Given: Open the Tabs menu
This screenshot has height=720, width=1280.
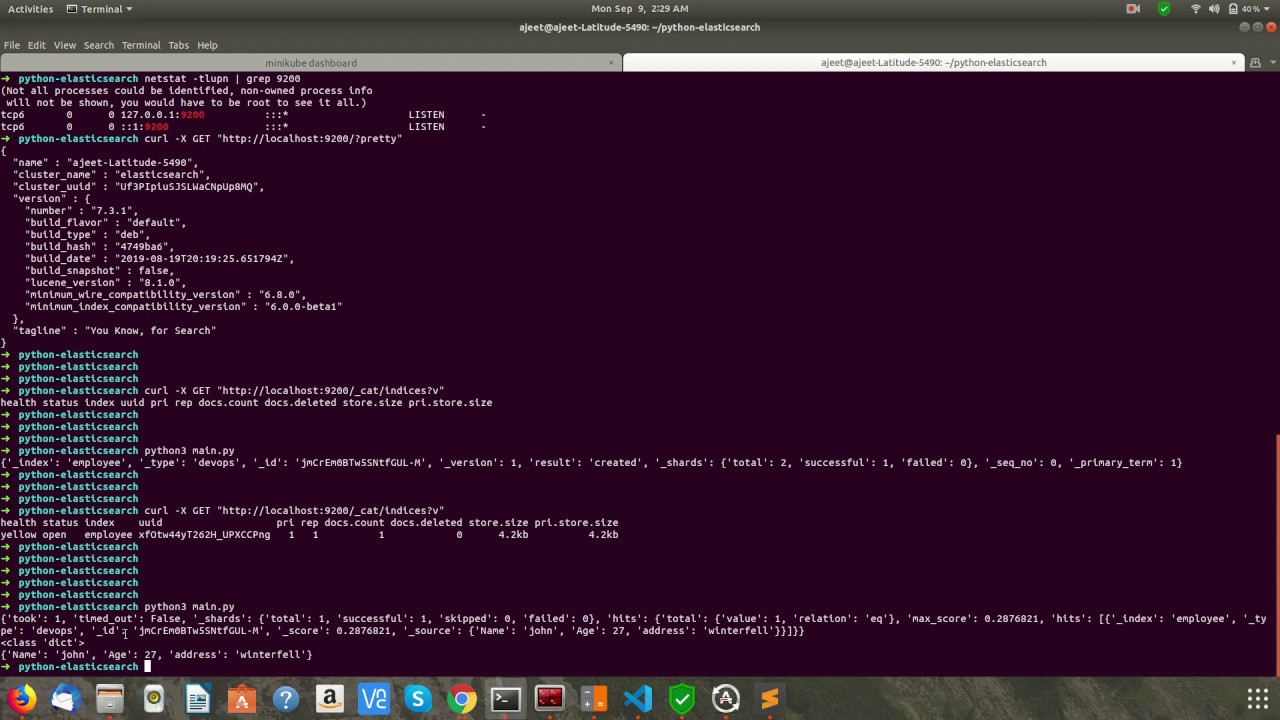Looking at the screenshot, I should [x=178, y=45].
